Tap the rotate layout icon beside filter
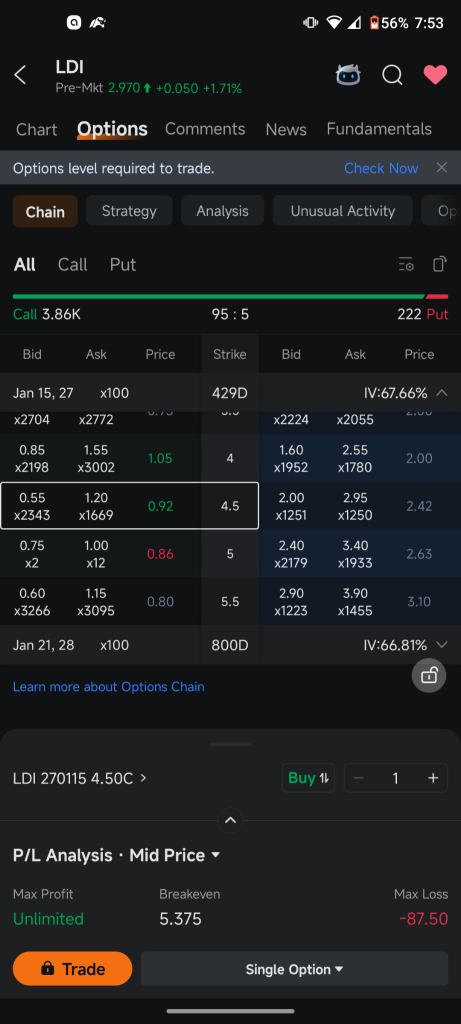Image resolution: width=461 pixels, height=1024 pixels. click(440, 264)
